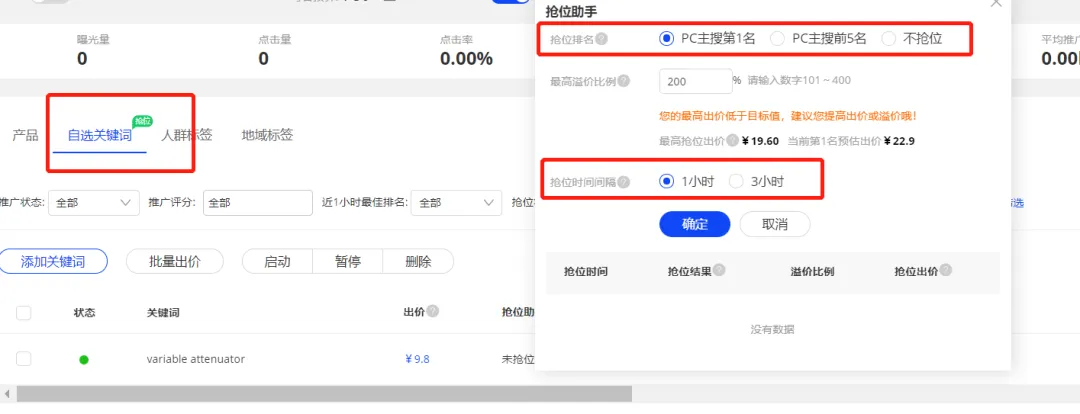Click the scrollbar left arrow
The image size is (1080, 414).
pyautogui.click(x=7, y=394)
